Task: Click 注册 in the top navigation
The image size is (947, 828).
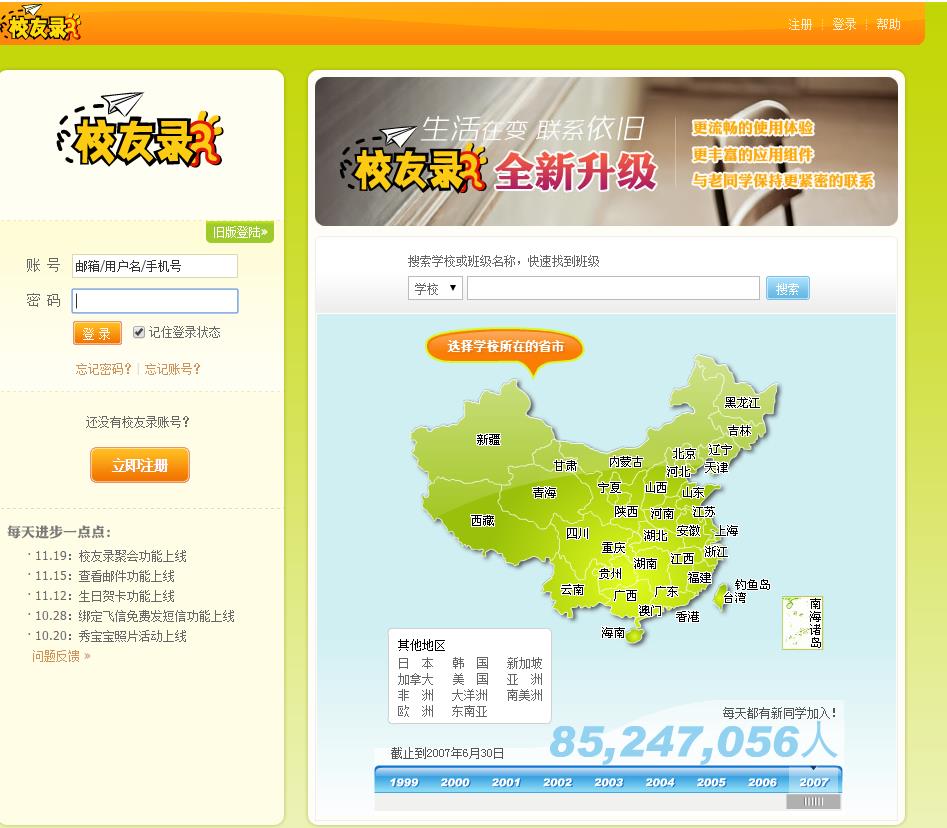Action: tap(800, 24)
